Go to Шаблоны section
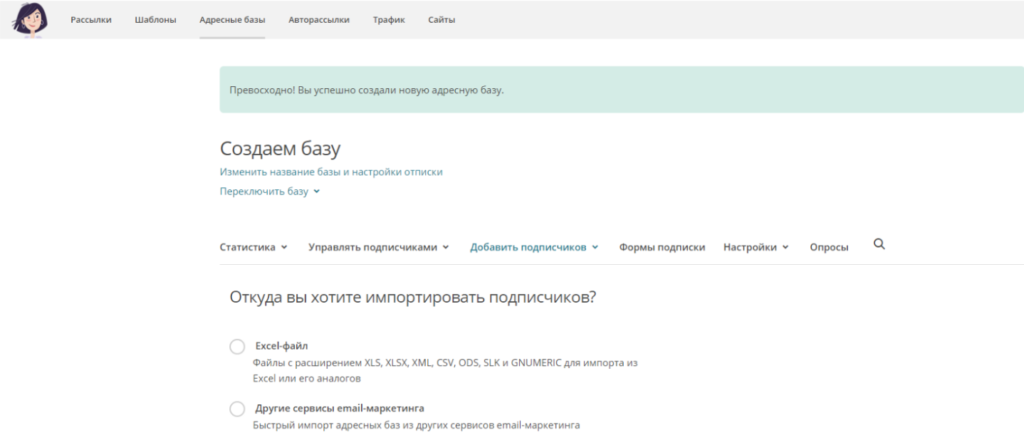 pyautogui.click(x=155, y=20)
